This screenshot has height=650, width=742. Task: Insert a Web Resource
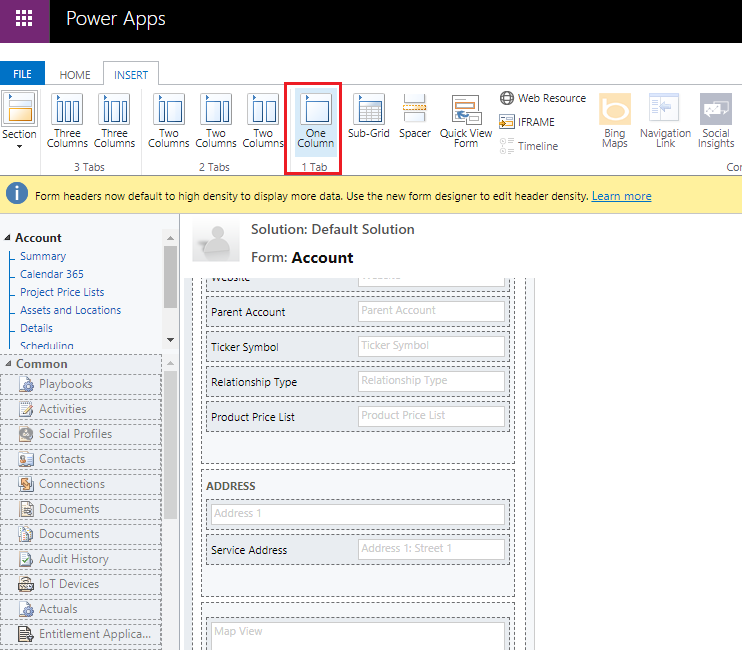(543, 98)
